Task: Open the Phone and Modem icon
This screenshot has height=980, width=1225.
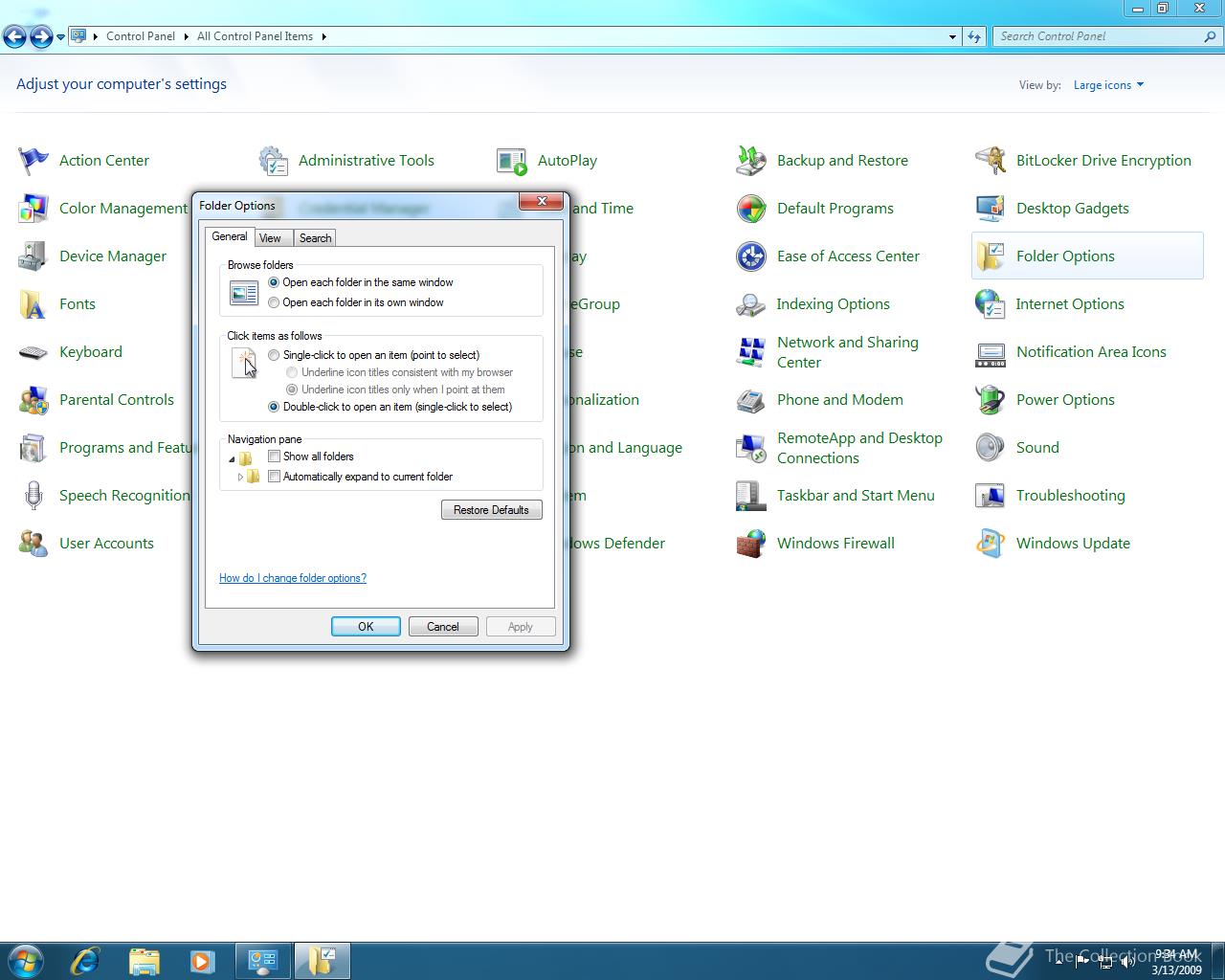Action: 751,400
